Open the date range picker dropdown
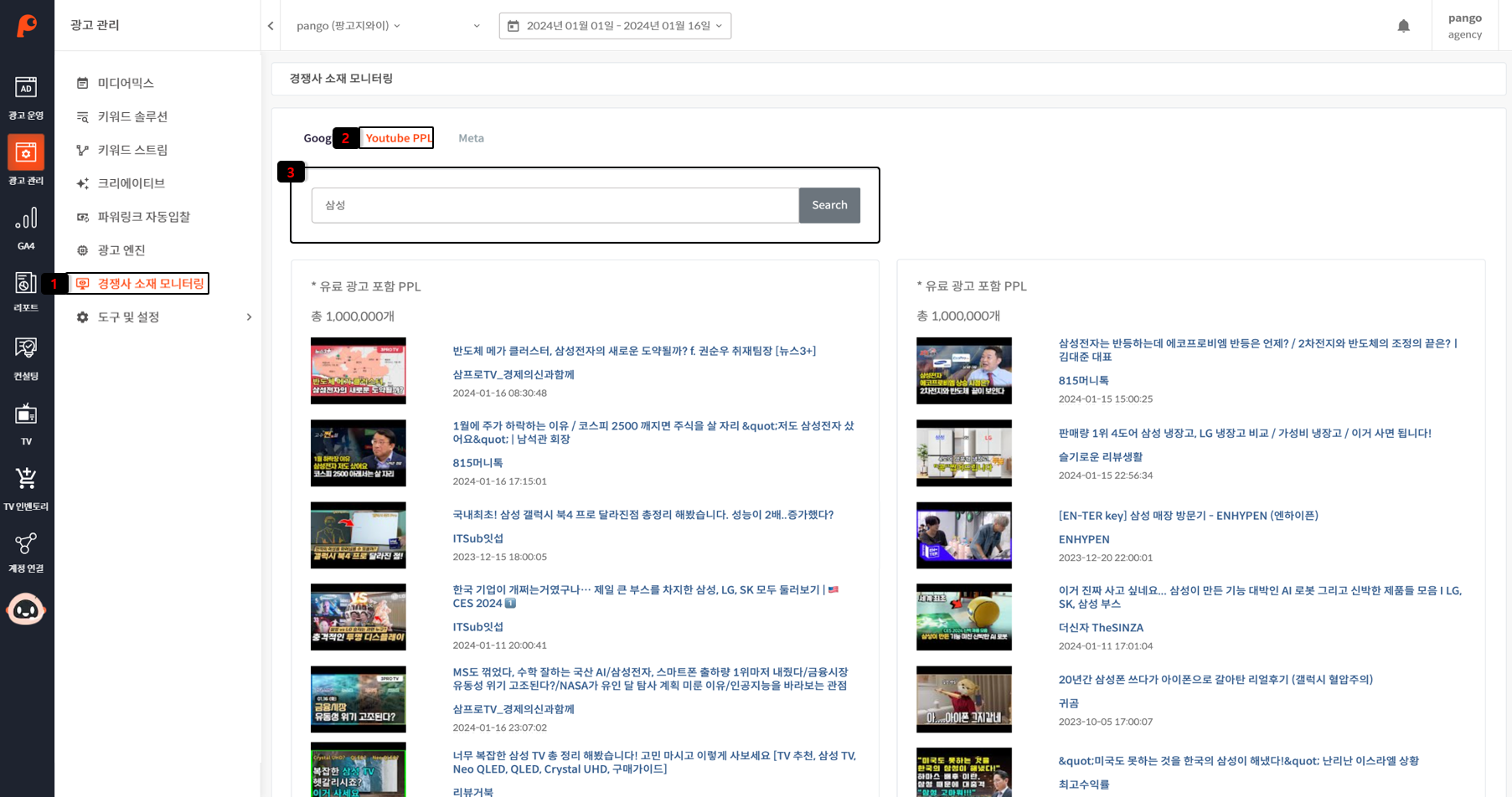Screen dimensions: 1512x797 pos(615,26)
